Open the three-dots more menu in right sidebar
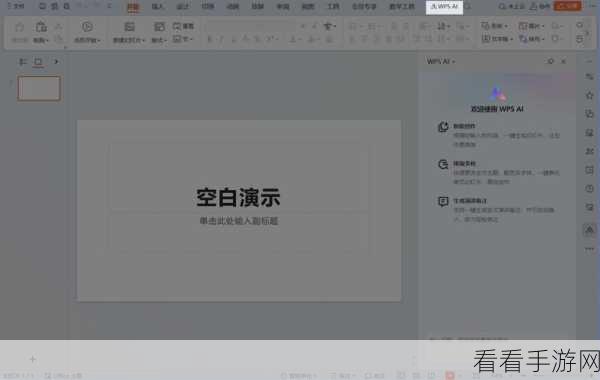The width and height of the screenshot is (600, 380). [589, 249]
